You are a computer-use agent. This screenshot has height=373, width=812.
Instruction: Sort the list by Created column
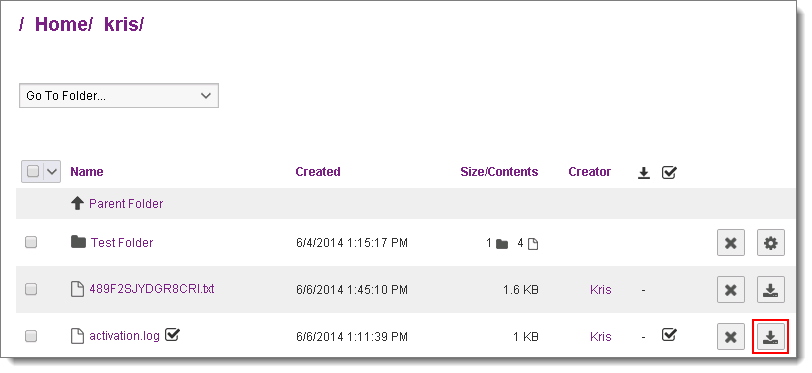[x=318, y=172]
